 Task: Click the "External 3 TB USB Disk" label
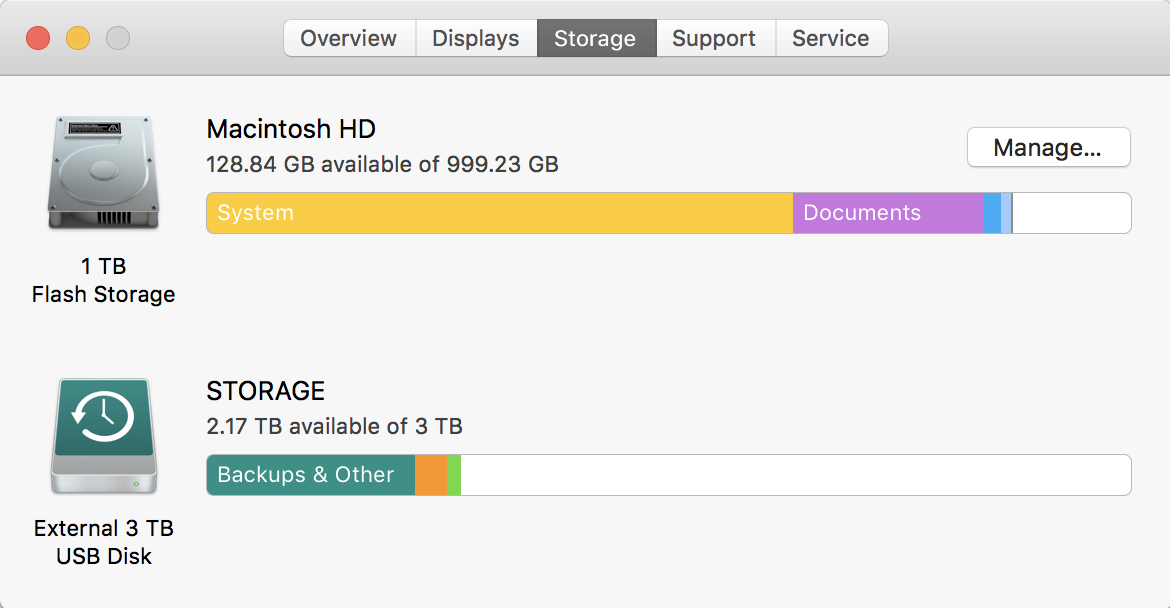[x=104, y=542]
